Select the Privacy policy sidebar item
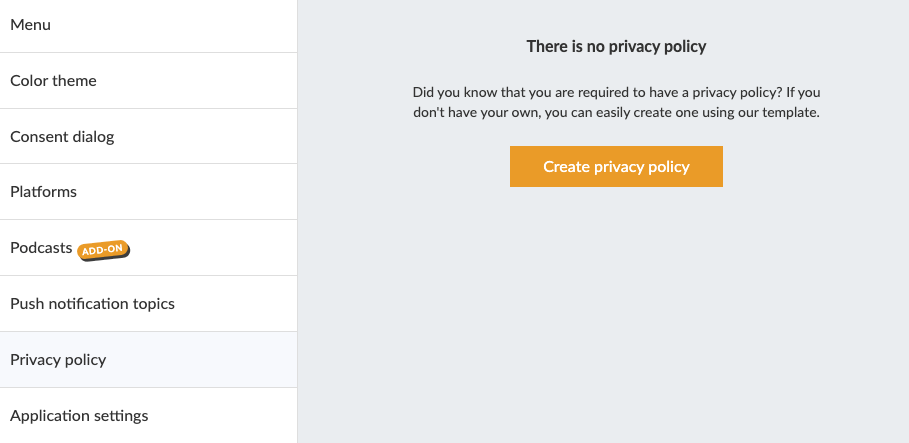 click(x=58, y=360)
